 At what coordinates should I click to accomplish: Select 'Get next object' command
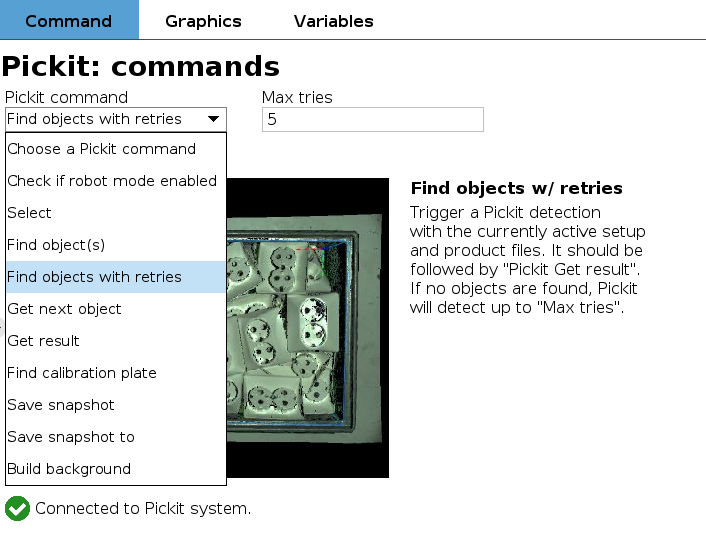(64, 309)
